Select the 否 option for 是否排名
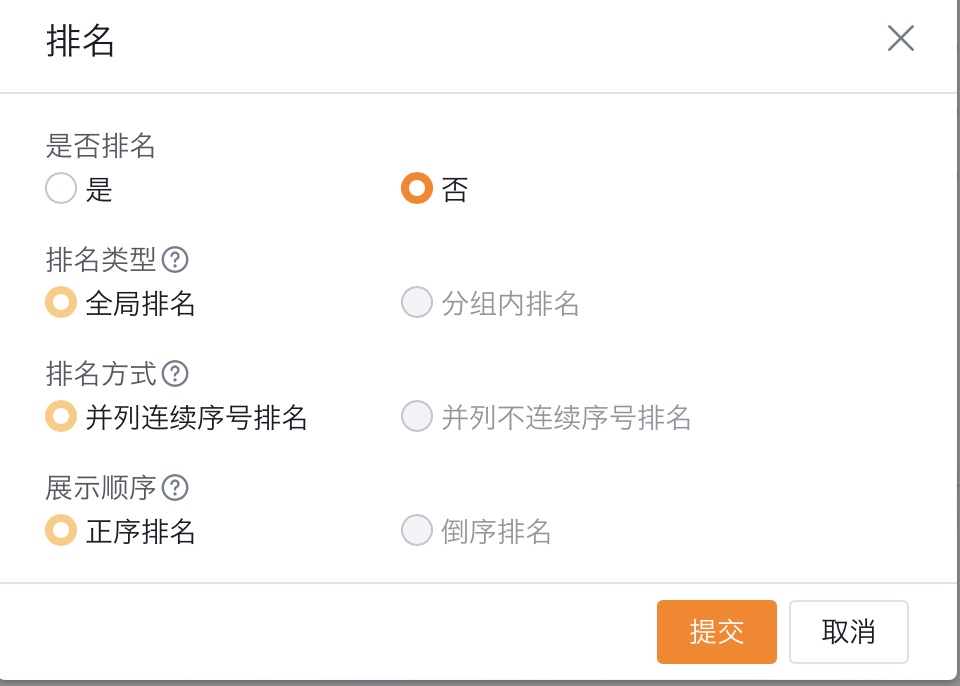This screenshot has height=686, width=960. pyautogui.click(x=416, y=188)
